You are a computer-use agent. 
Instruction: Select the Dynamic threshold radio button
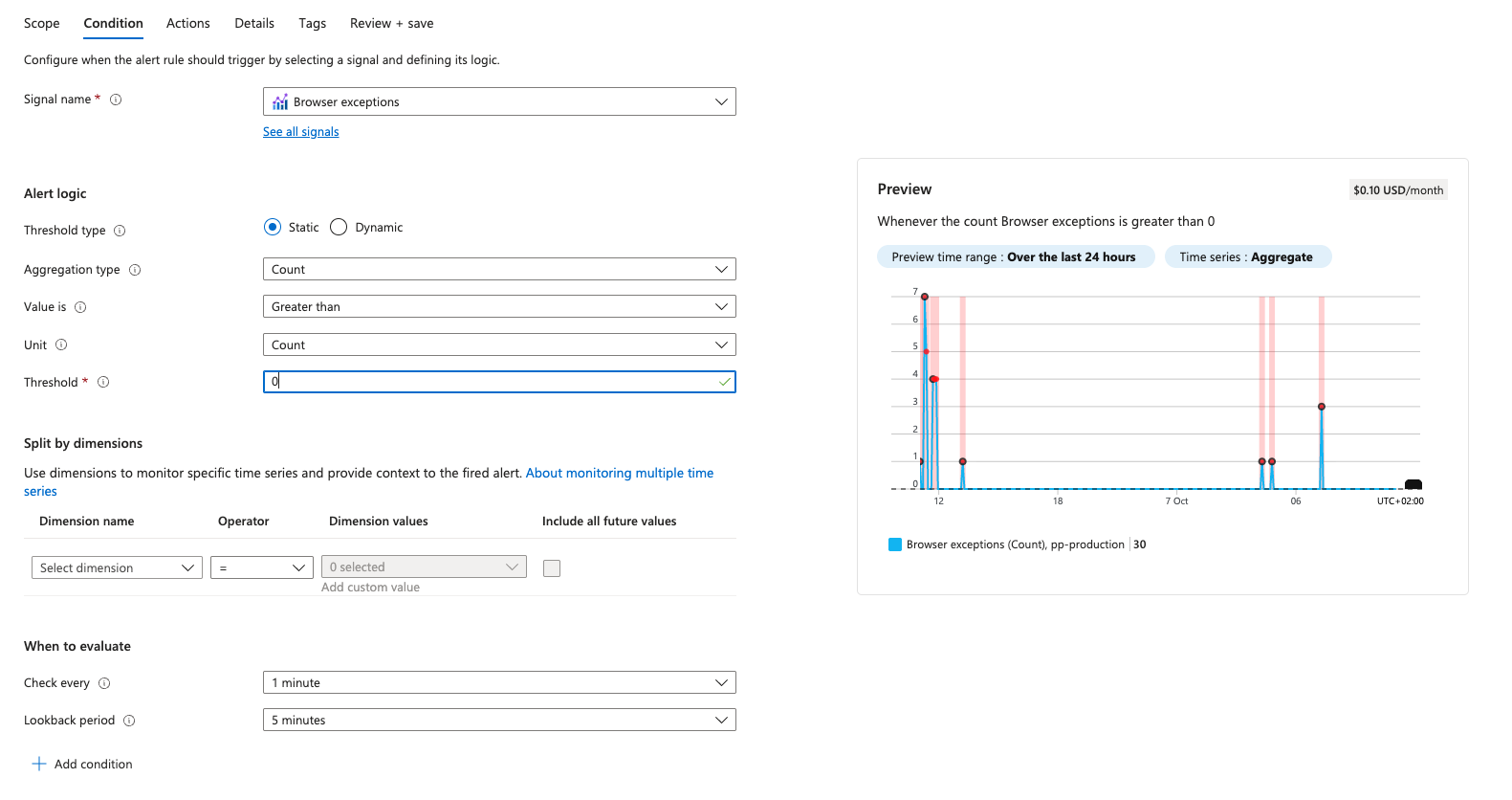click(339, 227)
